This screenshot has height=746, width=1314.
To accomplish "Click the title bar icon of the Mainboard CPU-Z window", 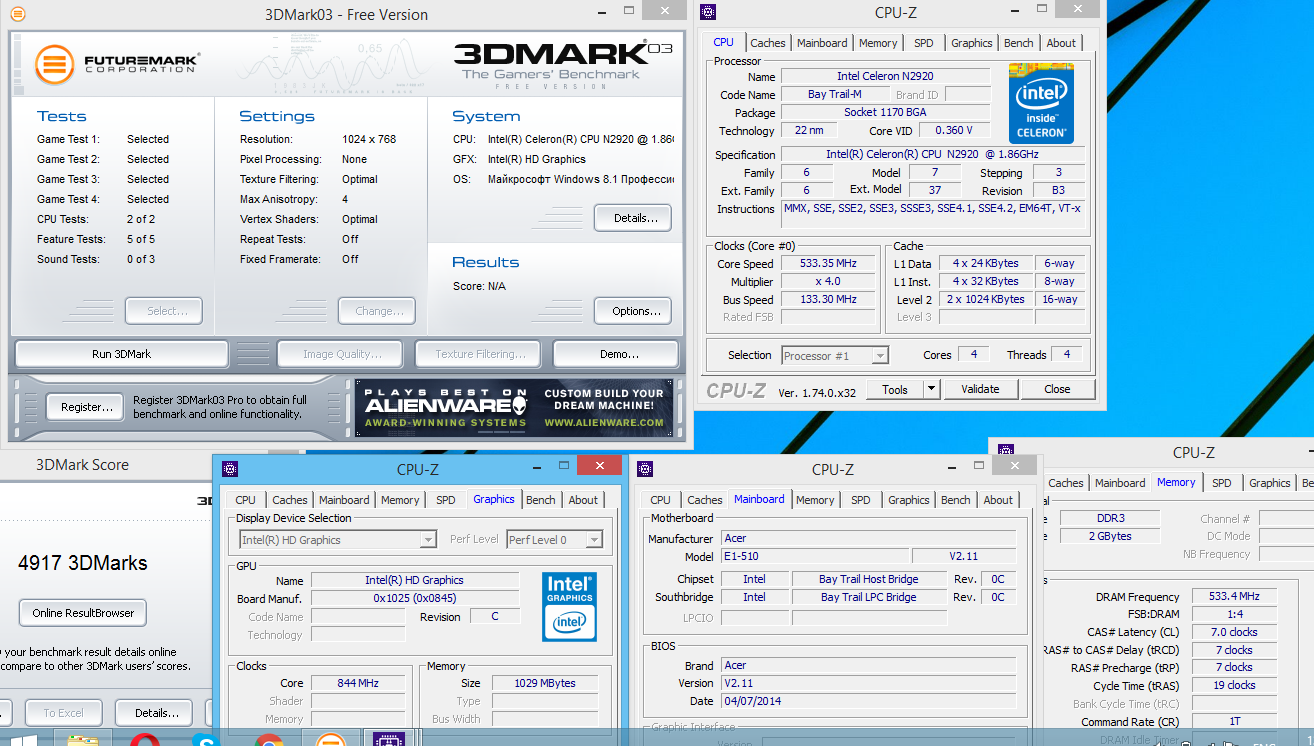I will pos(645,468).
